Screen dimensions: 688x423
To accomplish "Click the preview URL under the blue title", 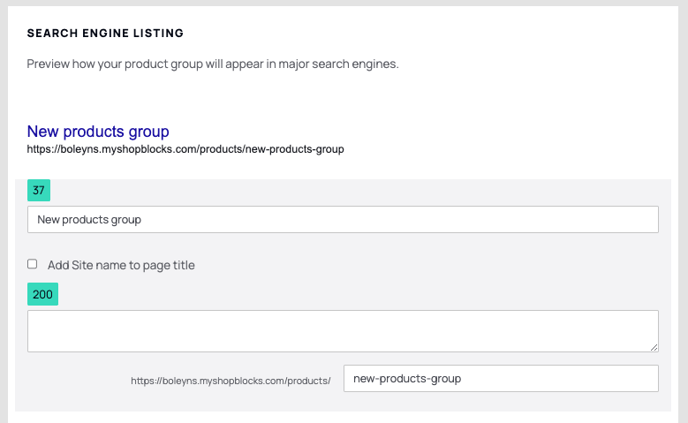I will 185,149.
